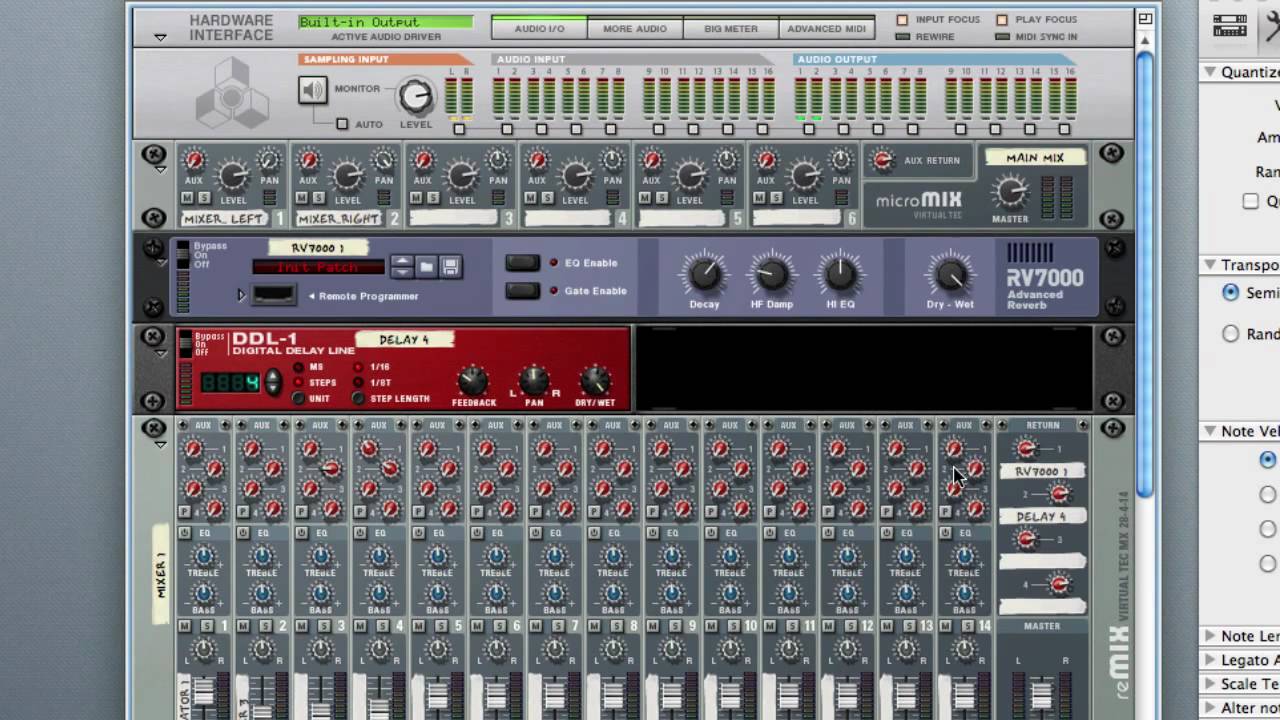Image resolution: width=1280 pixels, height=720 pixels.
Task: Open the Advanced MIDI tab
Action: point(827,28)
